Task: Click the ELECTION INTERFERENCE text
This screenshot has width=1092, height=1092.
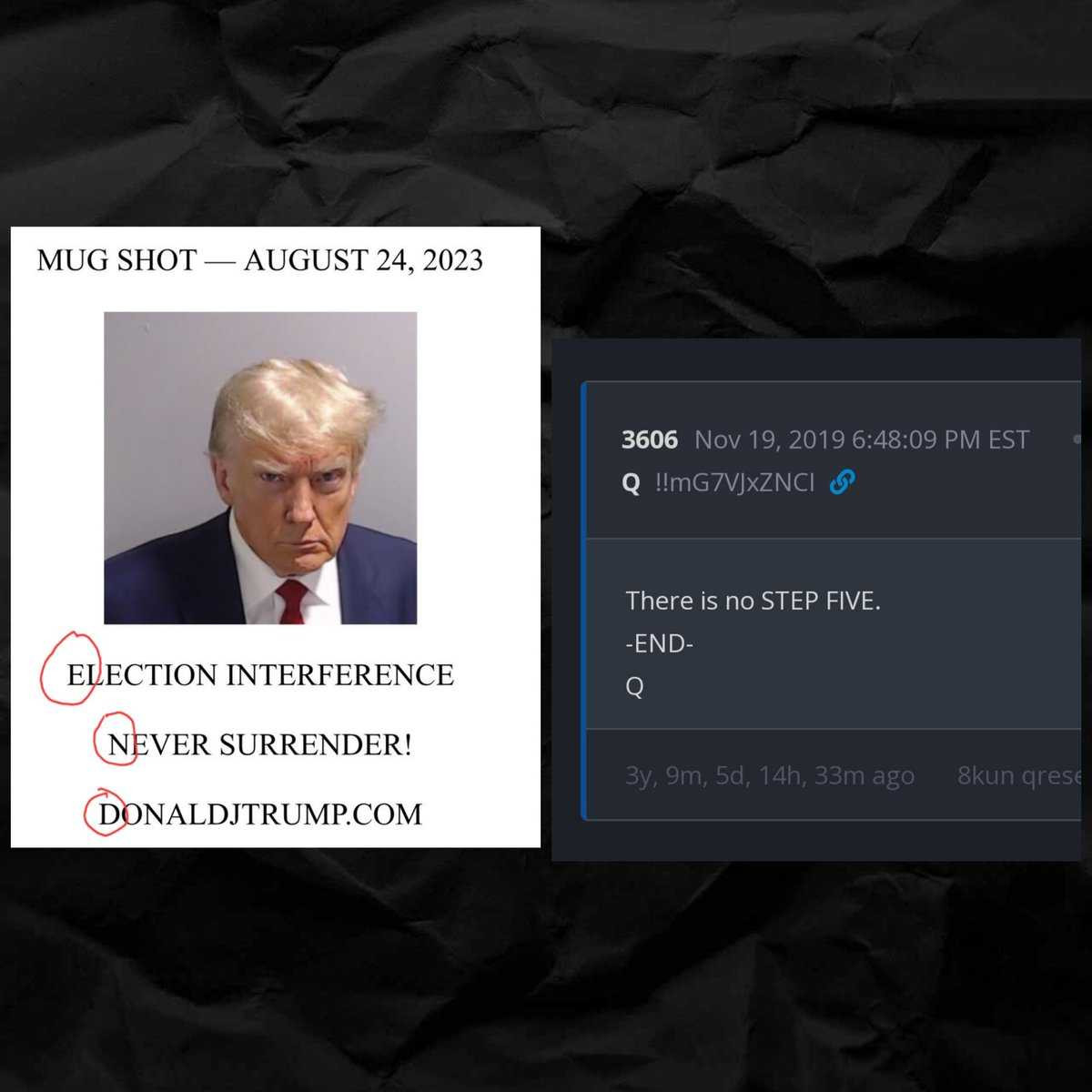Action: pyautogui.click(x=260, y=674)
